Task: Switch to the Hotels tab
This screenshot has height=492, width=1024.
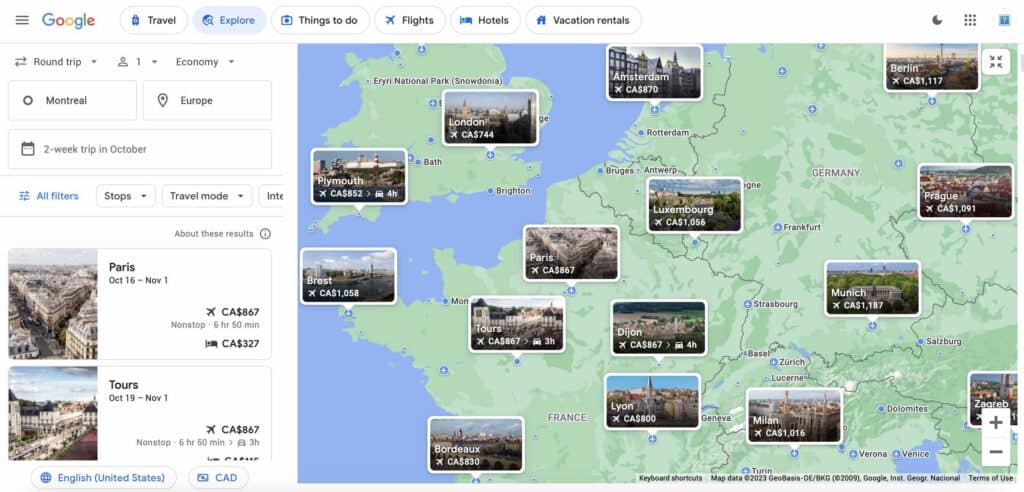Action: coord(486,20)
